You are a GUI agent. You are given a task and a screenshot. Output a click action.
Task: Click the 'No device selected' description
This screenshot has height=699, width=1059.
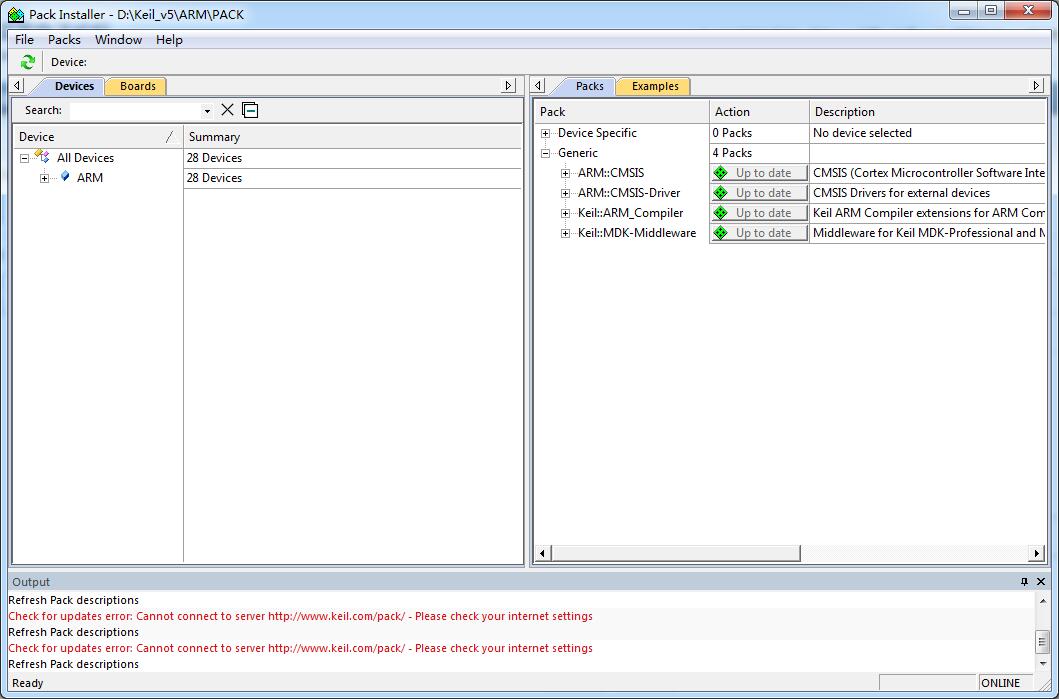coord(862,133)
